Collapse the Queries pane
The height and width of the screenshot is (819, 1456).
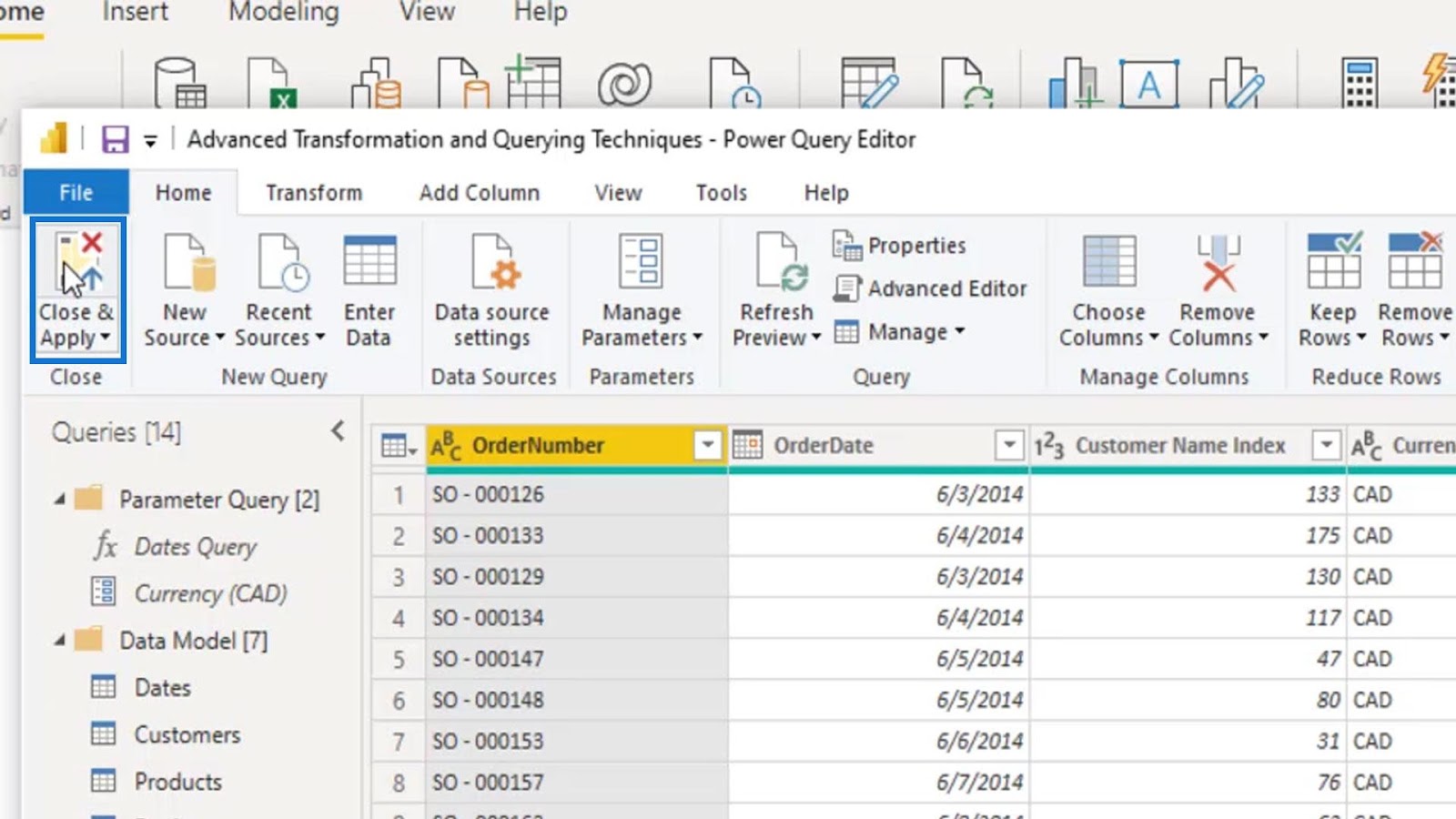coord(338,431)
